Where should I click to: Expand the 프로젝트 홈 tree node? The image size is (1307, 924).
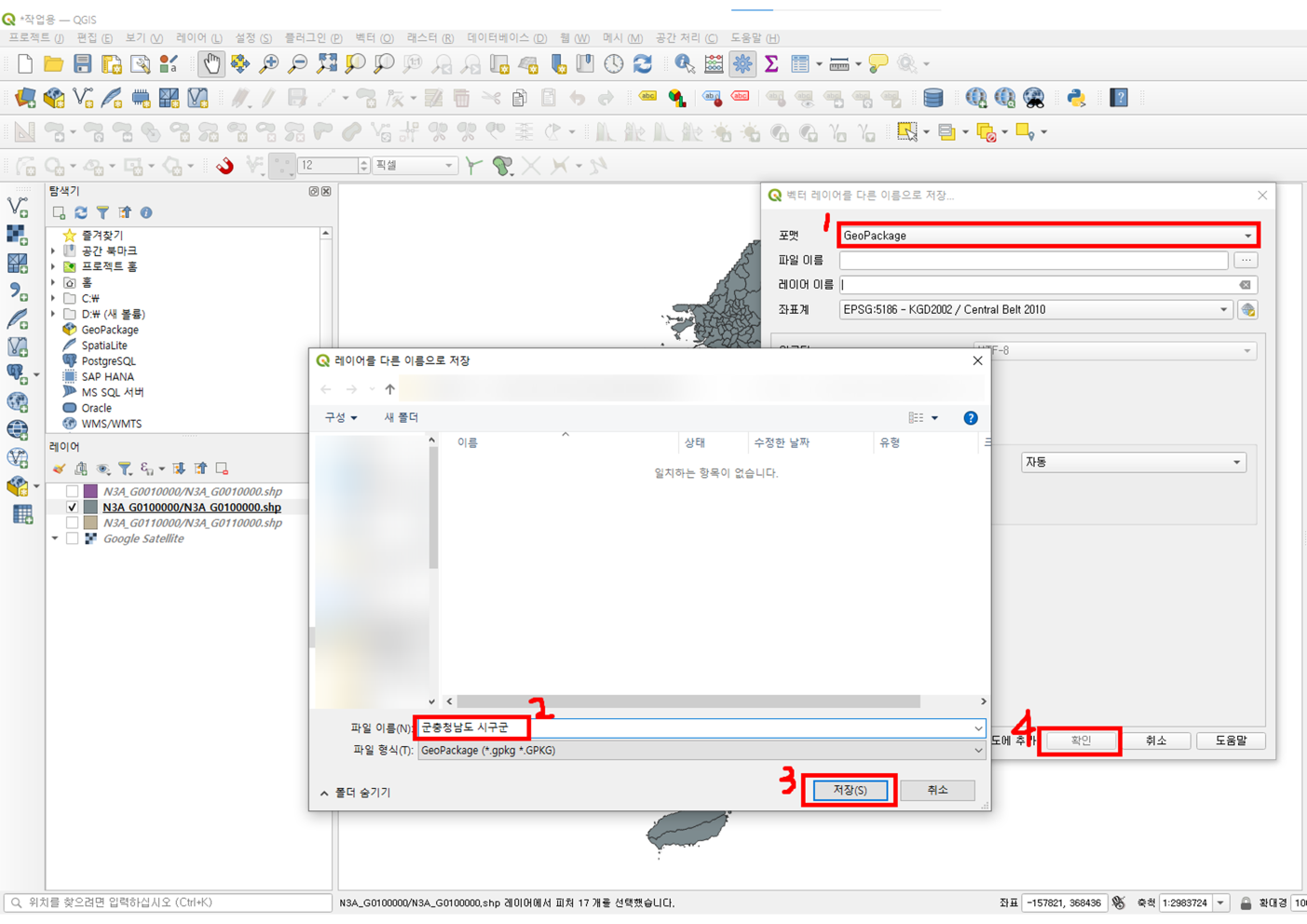(54, 267)
